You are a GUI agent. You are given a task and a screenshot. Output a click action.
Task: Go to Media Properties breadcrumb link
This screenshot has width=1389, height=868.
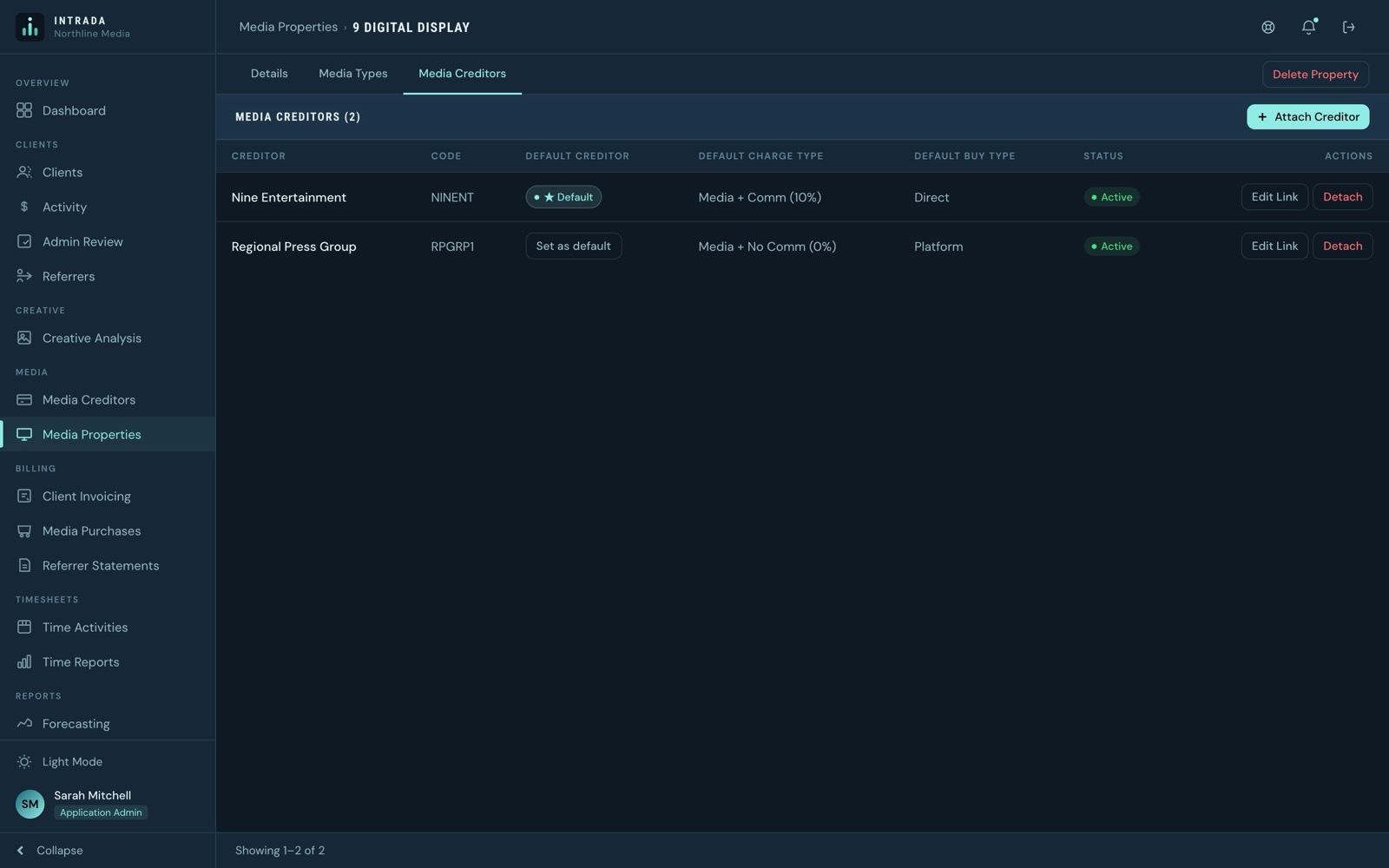point(288,27)
